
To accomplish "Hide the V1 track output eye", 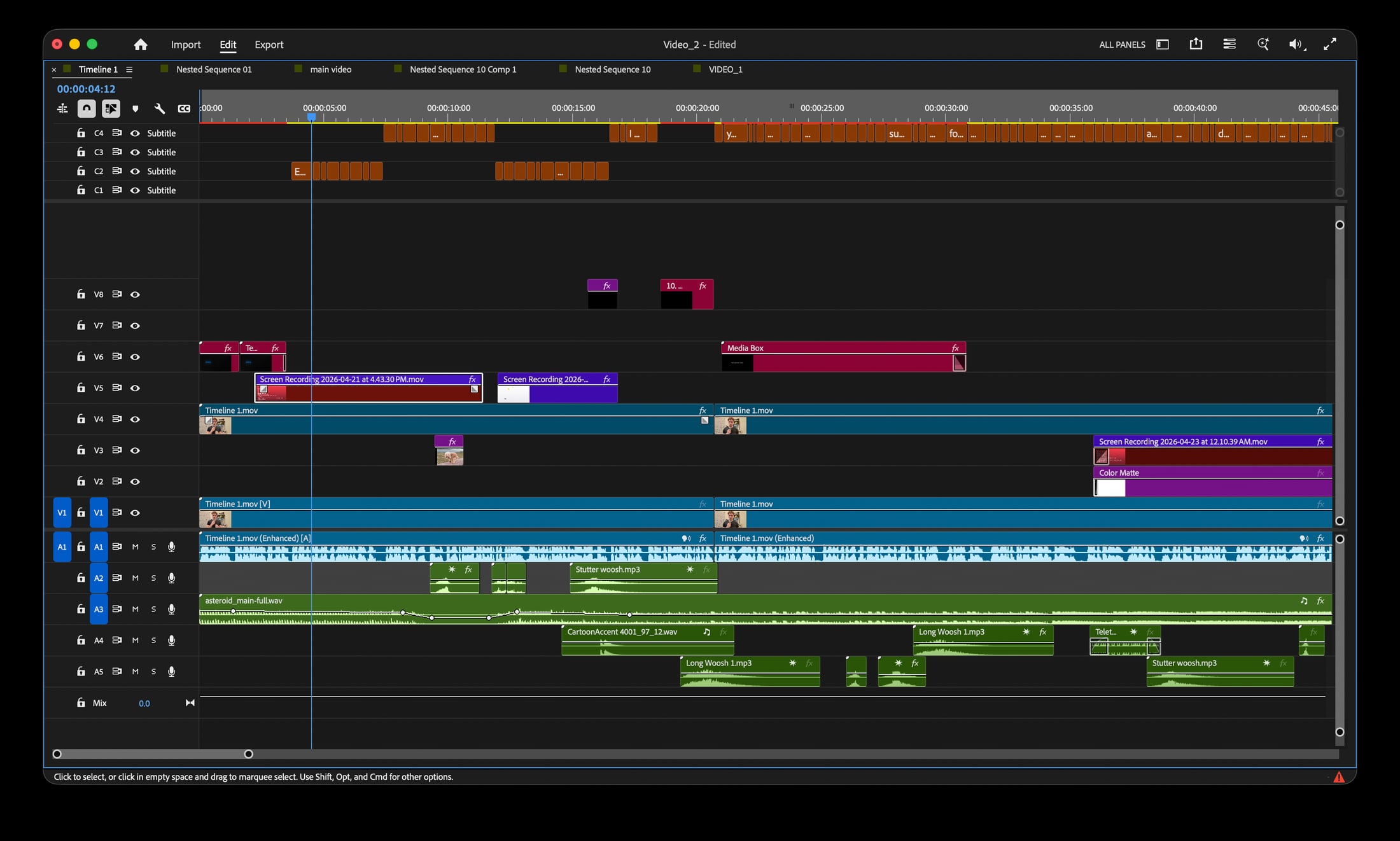I will 135,512.
